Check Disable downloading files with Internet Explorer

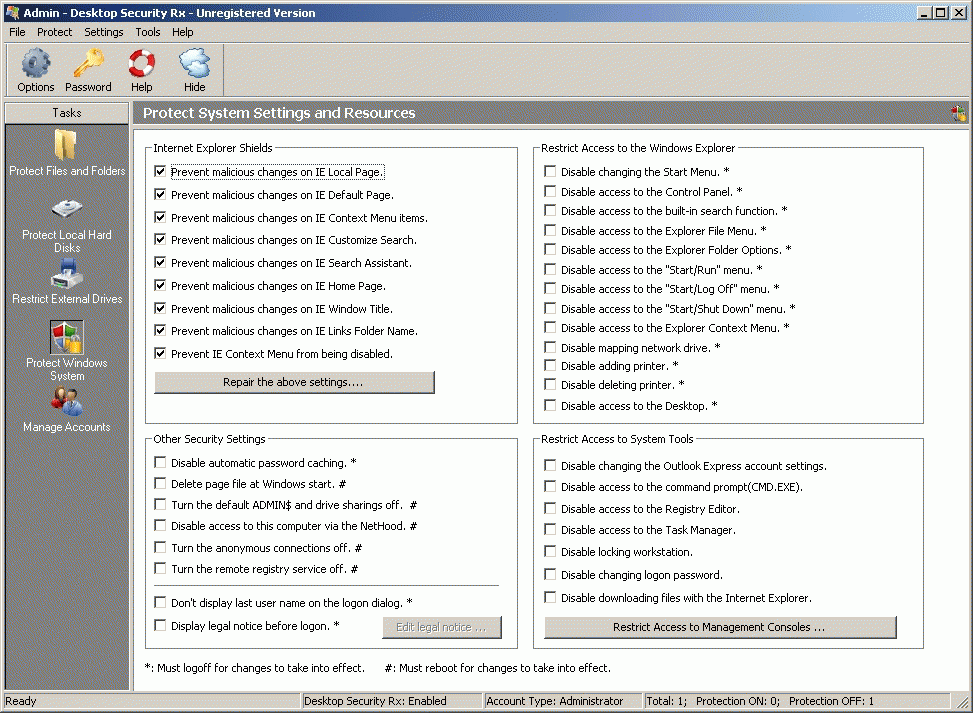pyautogui.click(x=550, y=598)
